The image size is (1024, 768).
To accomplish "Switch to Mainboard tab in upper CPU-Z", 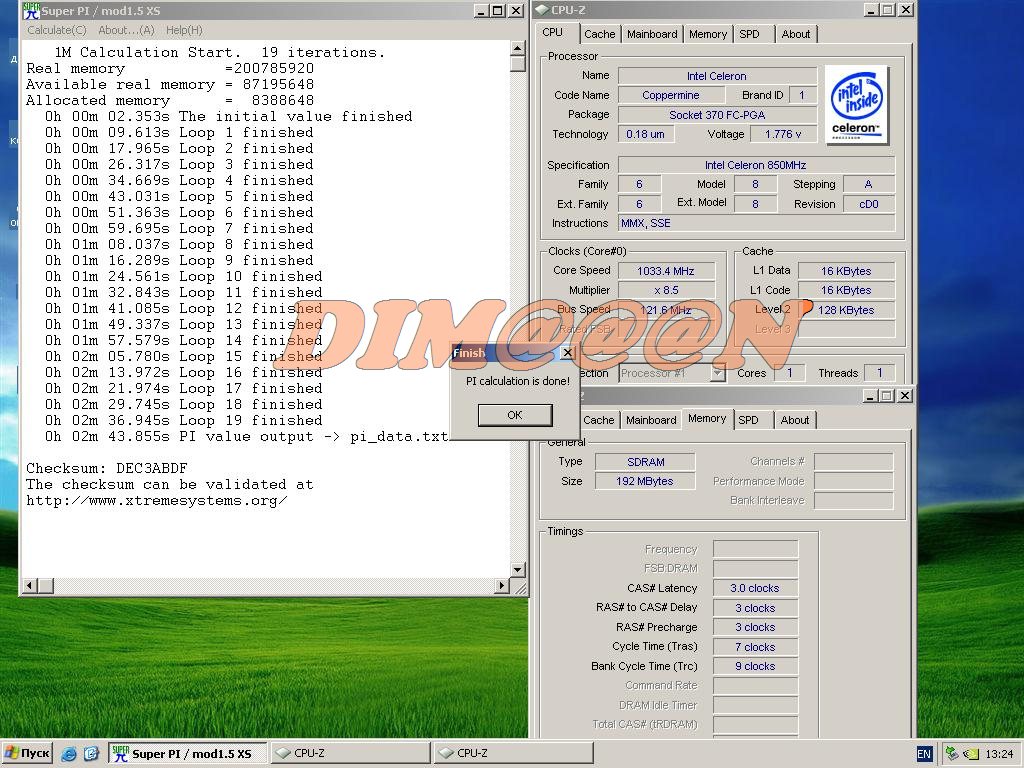I will point(652,34).
